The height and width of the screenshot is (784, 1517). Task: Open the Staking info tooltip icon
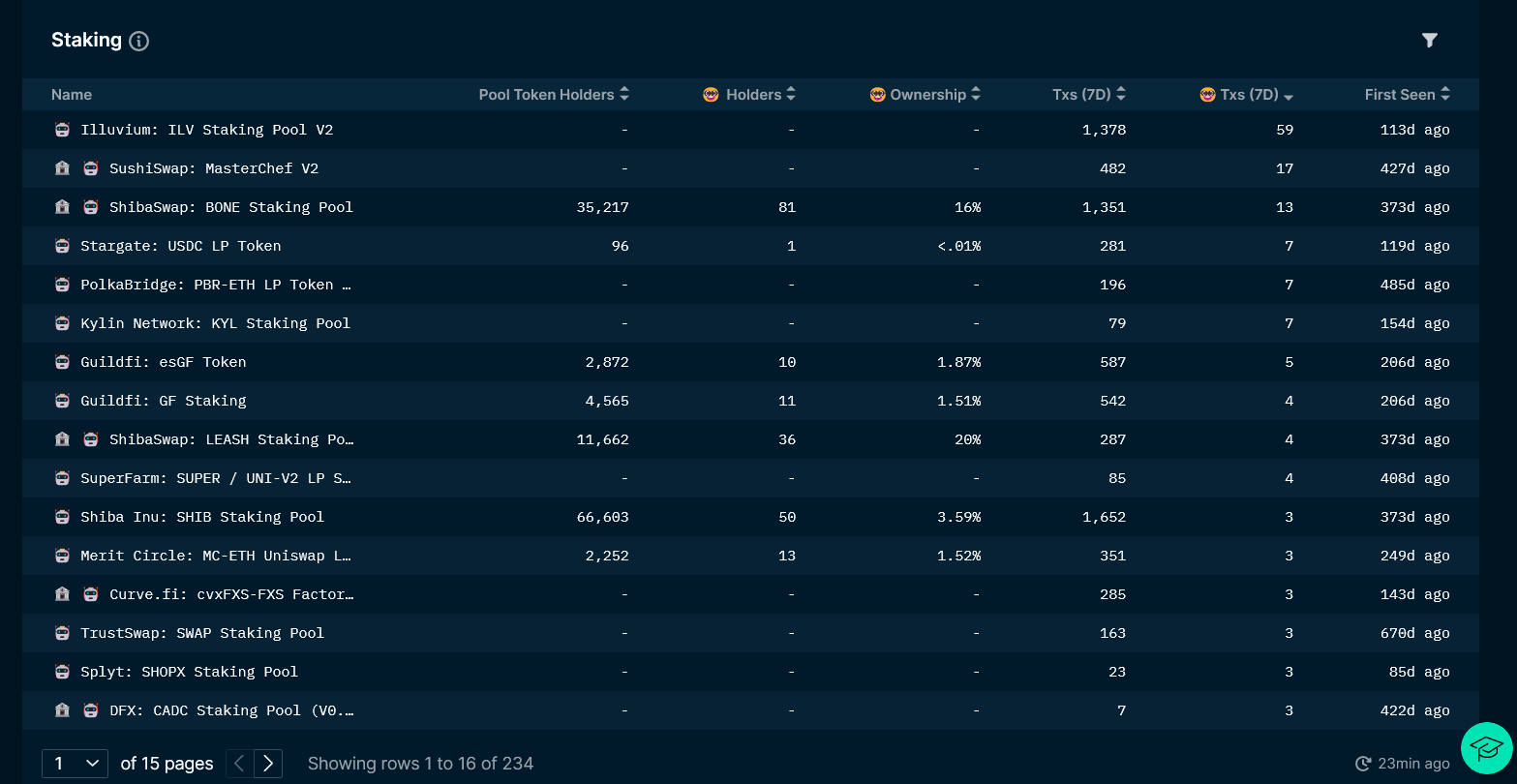pos(139,41)
